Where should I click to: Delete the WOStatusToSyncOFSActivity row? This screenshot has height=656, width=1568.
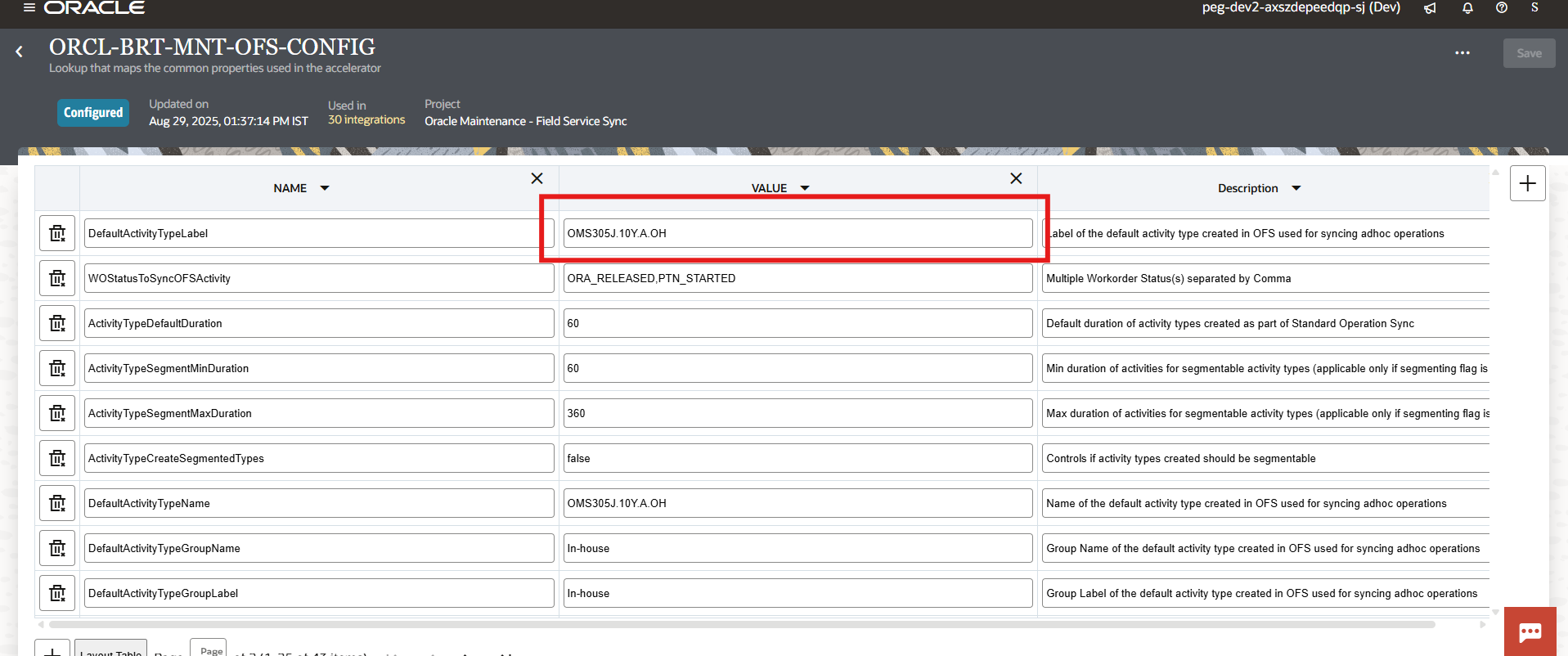pyautogui.click(x=57, y=278)
